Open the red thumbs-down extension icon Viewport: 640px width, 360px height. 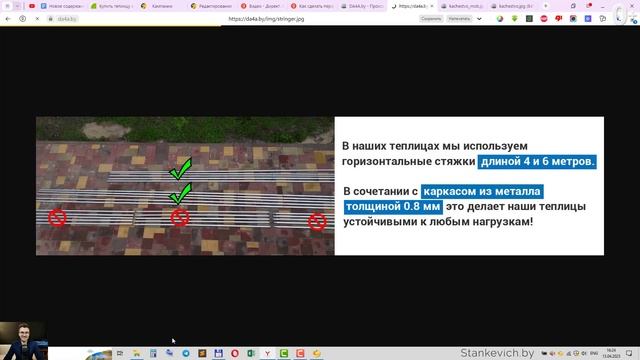click(x=558, y=19)
